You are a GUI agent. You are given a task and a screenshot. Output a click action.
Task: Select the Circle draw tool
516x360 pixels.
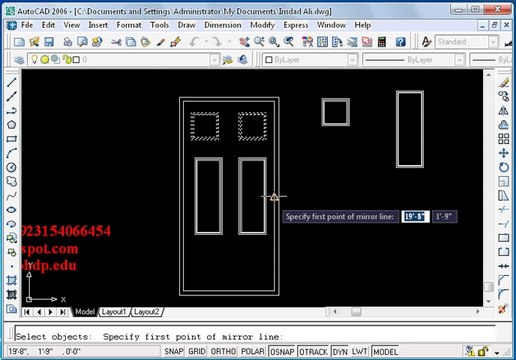[11, 167]
